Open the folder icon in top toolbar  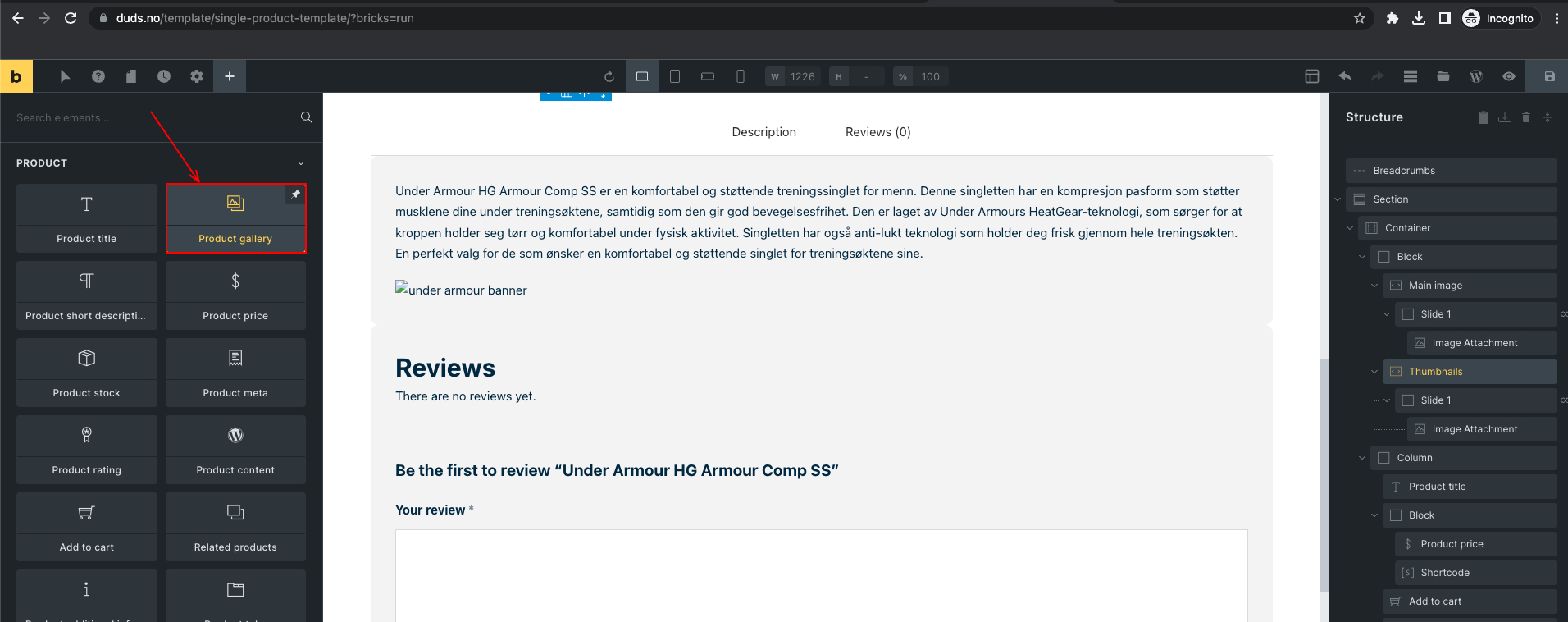tap(1443, 76)
